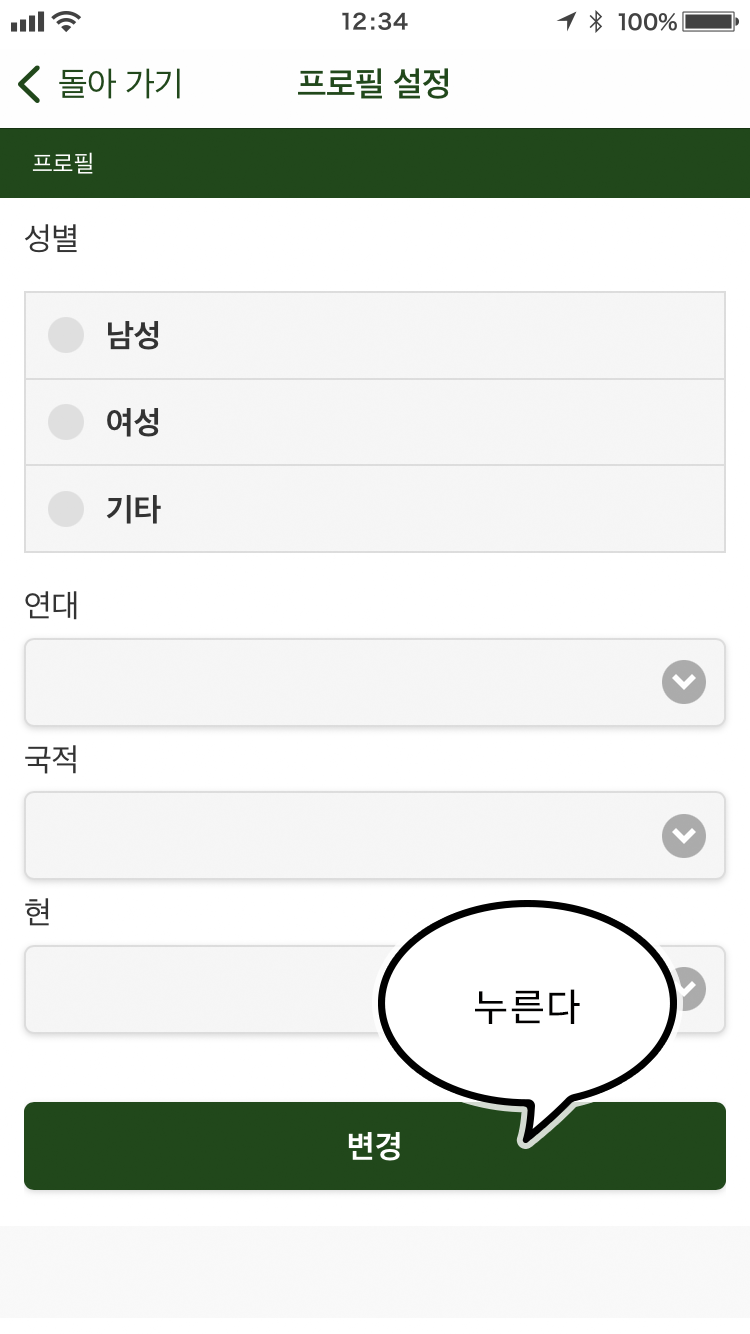This screenshot has height=1334, width=750.
Task: Tap the back chevron arrow icon
Action: [29, 85]
